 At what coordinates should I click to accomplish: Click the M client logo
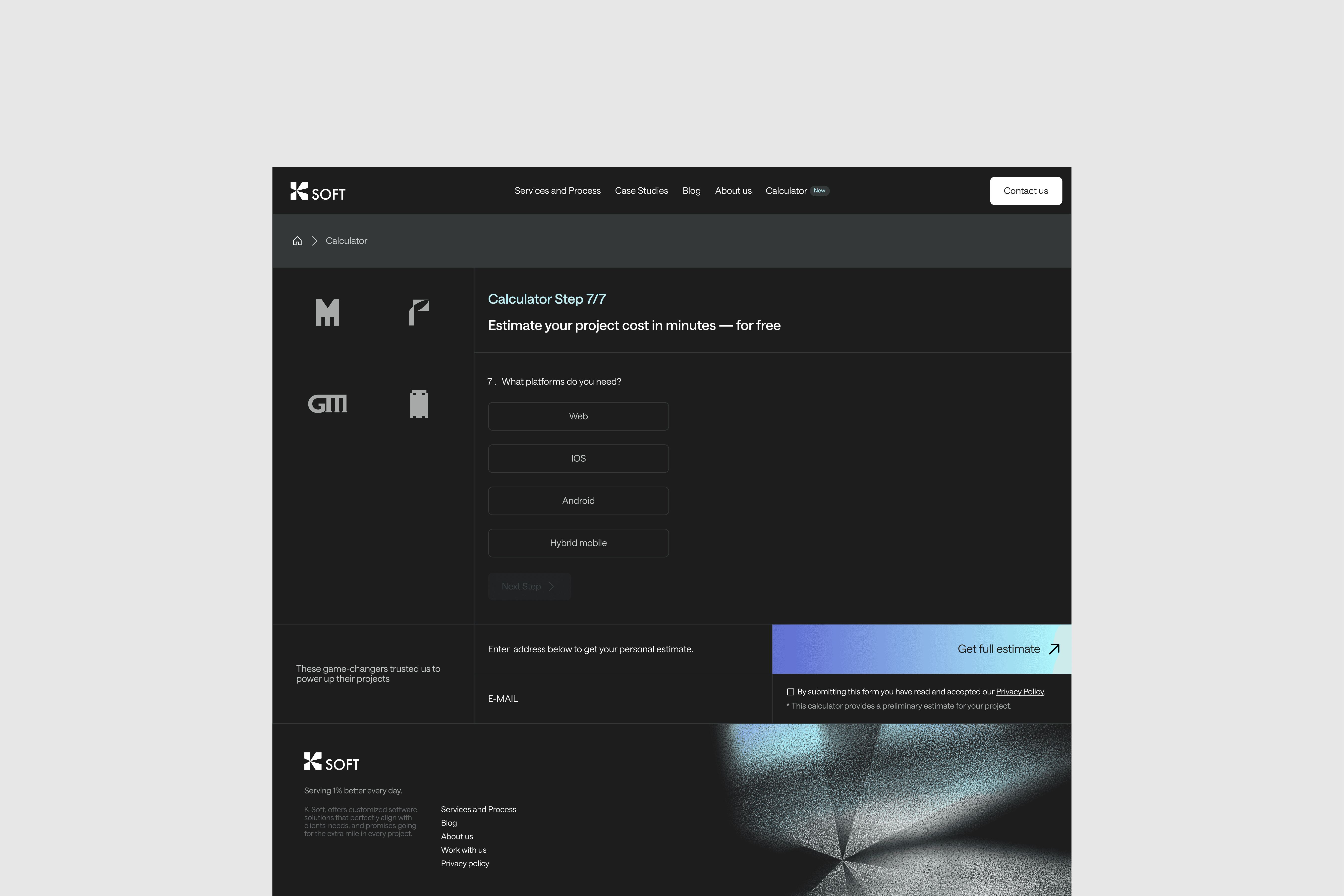tap(328, 313)
